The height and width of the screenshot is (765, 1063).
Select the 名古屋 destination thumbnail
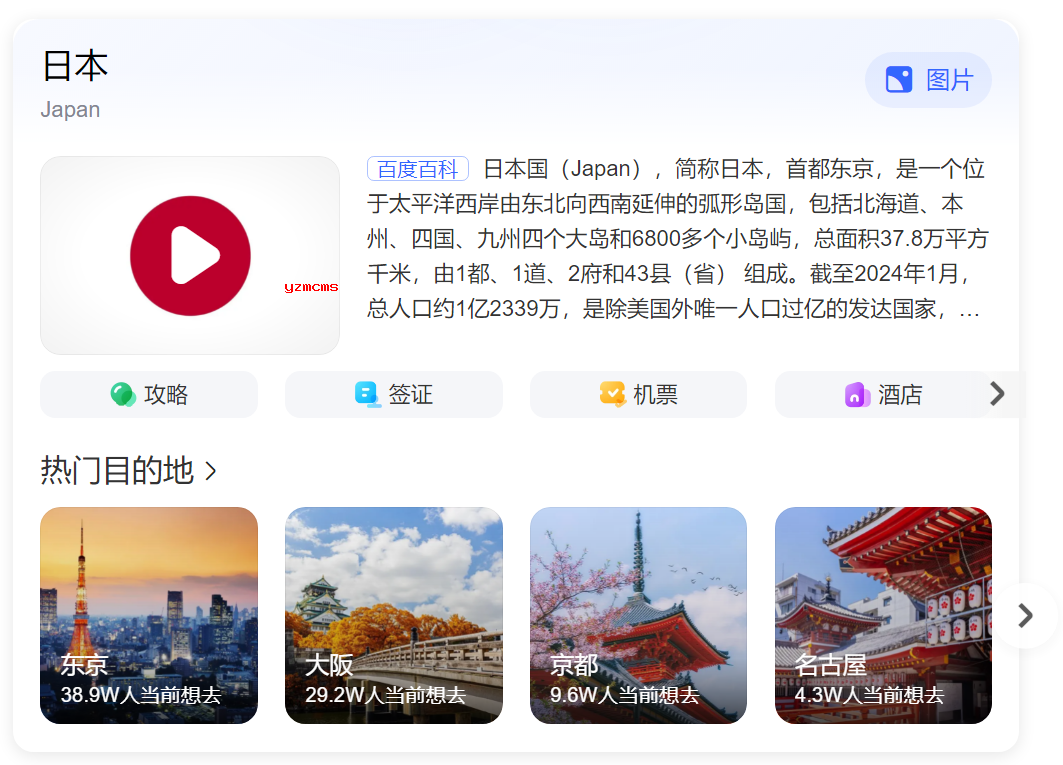click(883, 615)
